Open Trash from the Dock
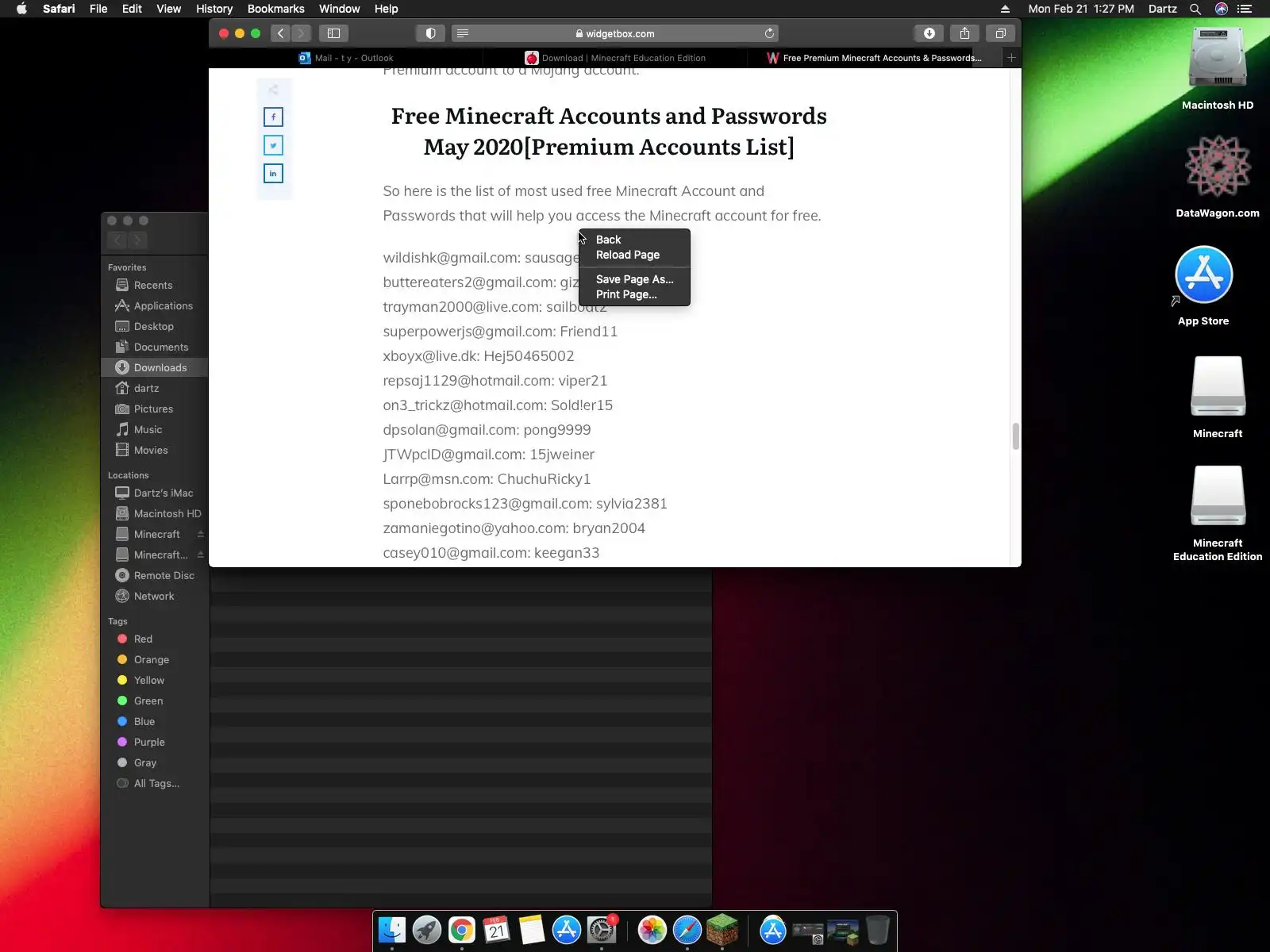Viewport: 1270px width, 952px height. 877,930
